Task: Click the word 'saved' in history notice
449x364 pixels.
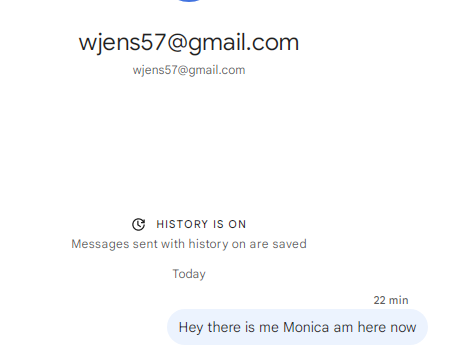Action: pos(289,244)
